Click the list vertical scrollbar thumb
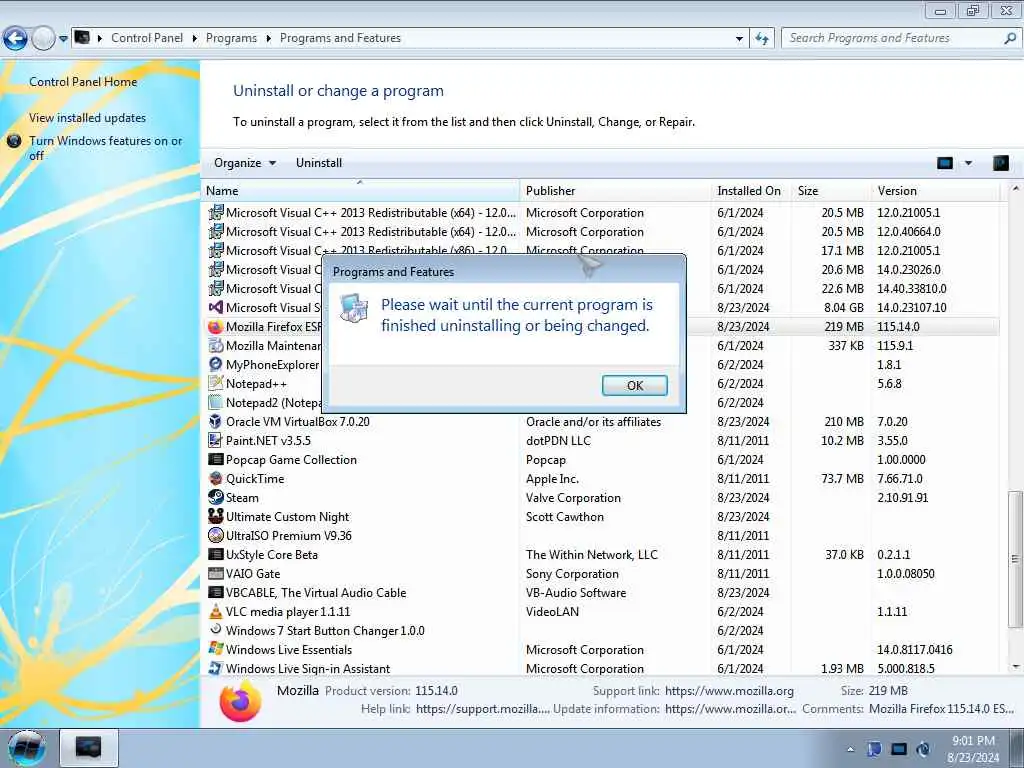Screen dimensions: 1024x768 pyautogui.click(x=1015, y=559)
